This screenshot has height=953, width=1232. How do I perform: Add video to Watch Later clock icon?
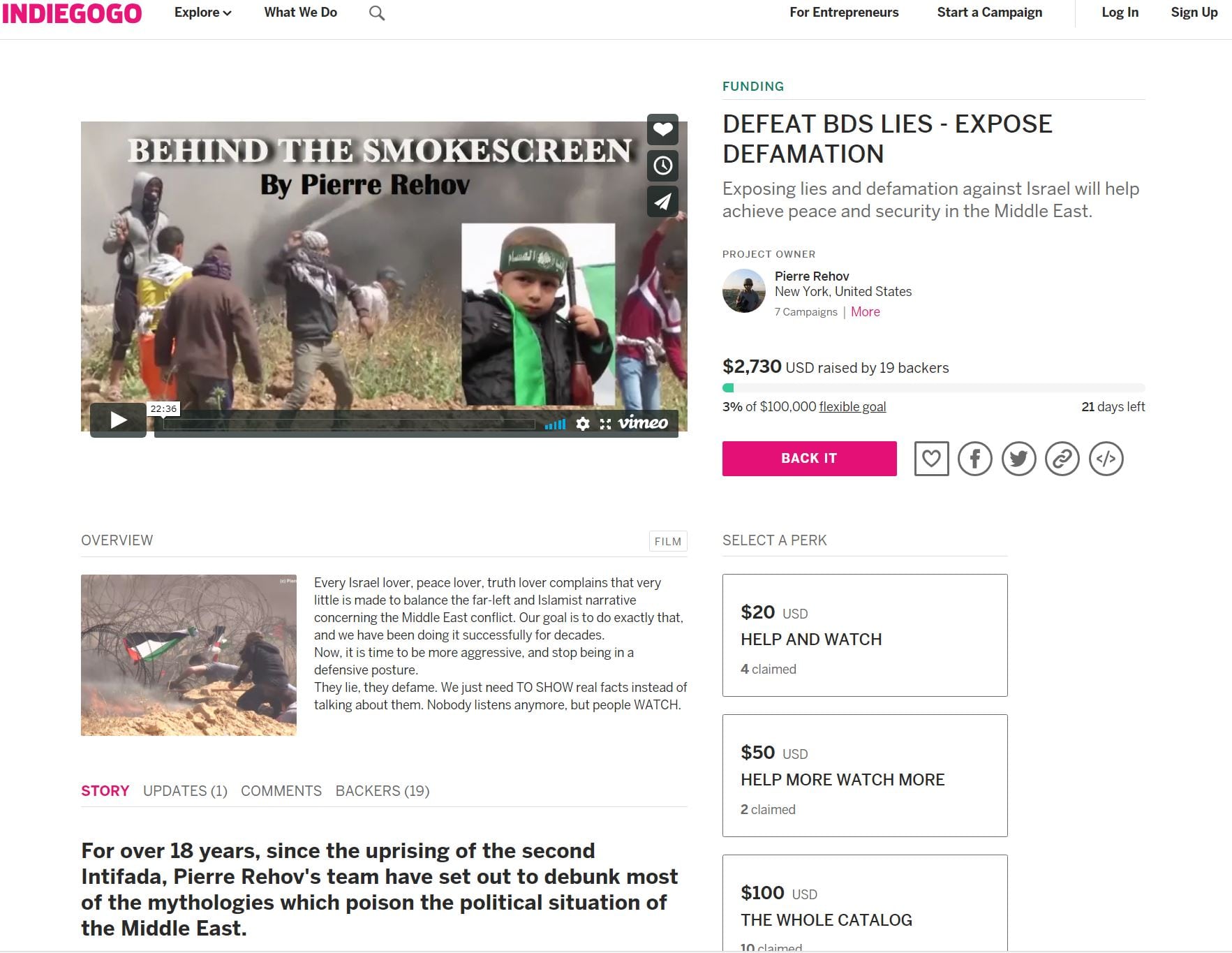(x=662, y=165)
